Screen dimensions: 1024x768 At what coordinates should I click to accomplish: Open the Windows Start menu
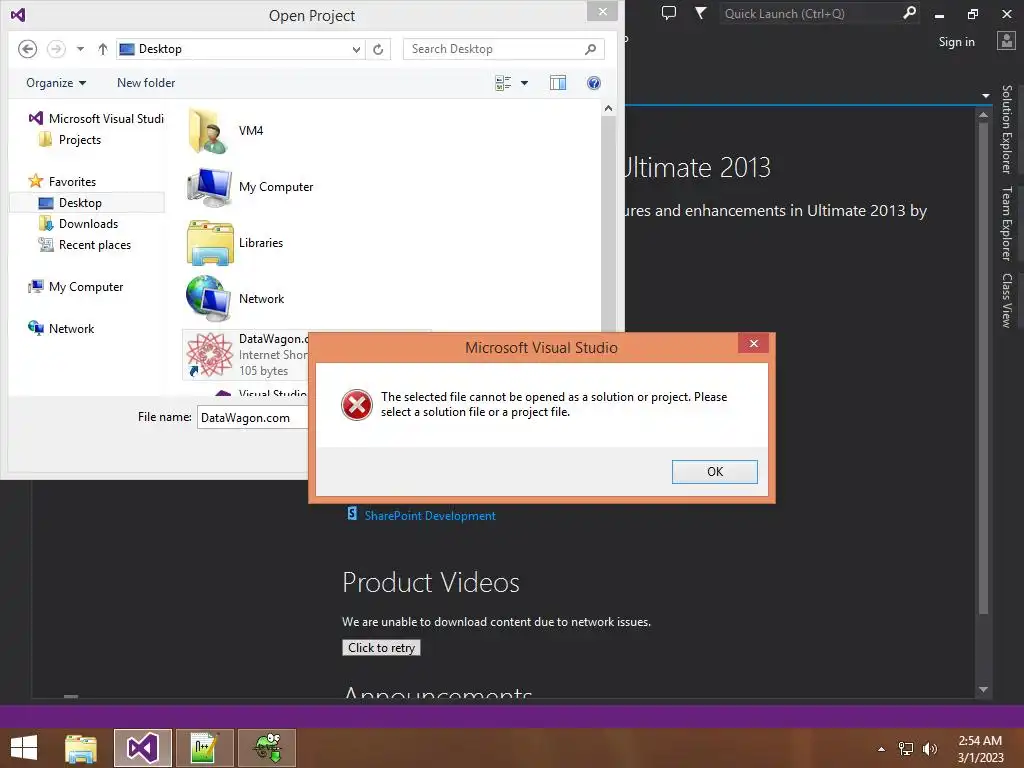click(x=24, y=748)
